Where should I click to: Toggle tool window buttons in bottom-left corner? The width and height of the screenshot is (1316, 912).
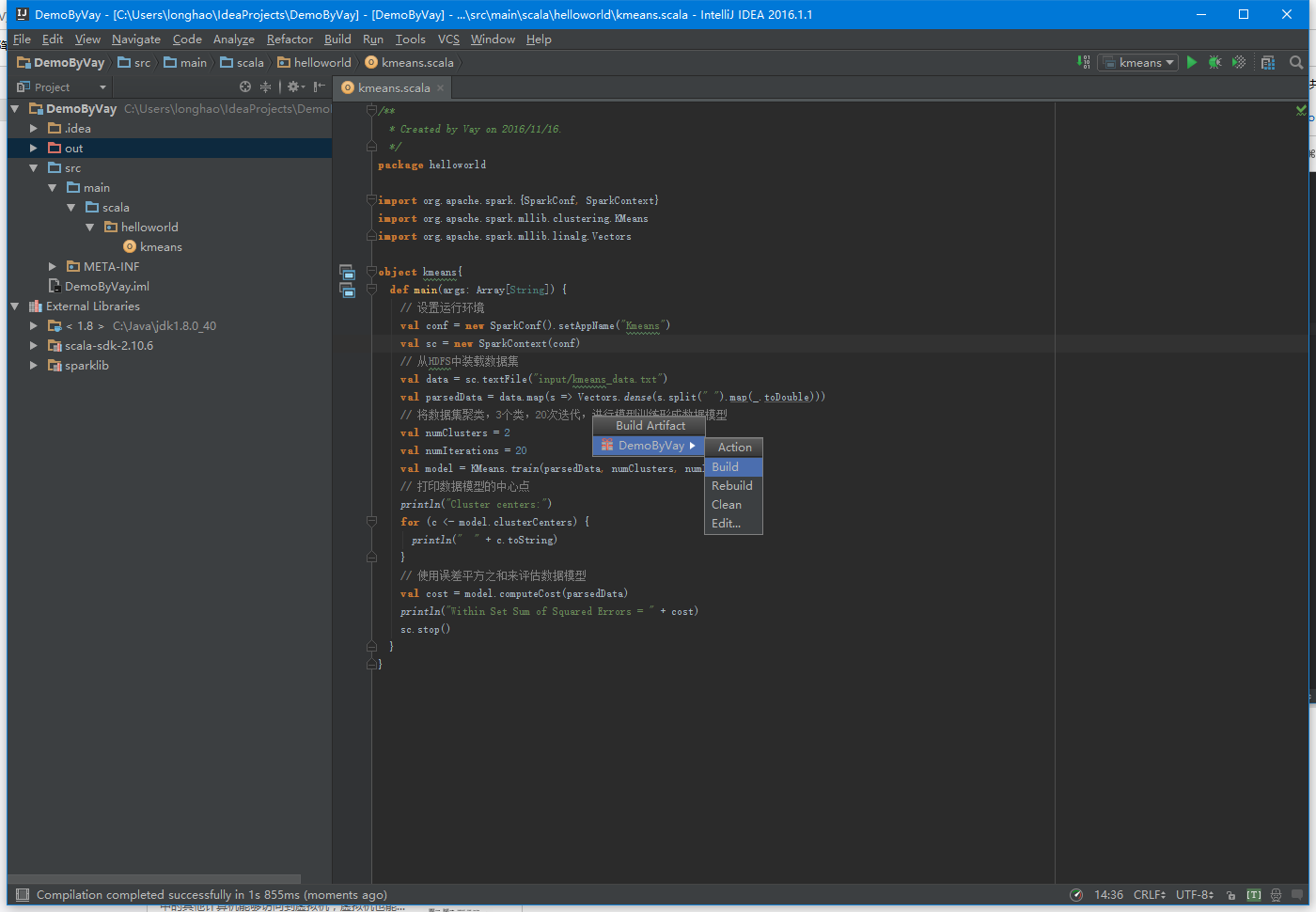23,895
